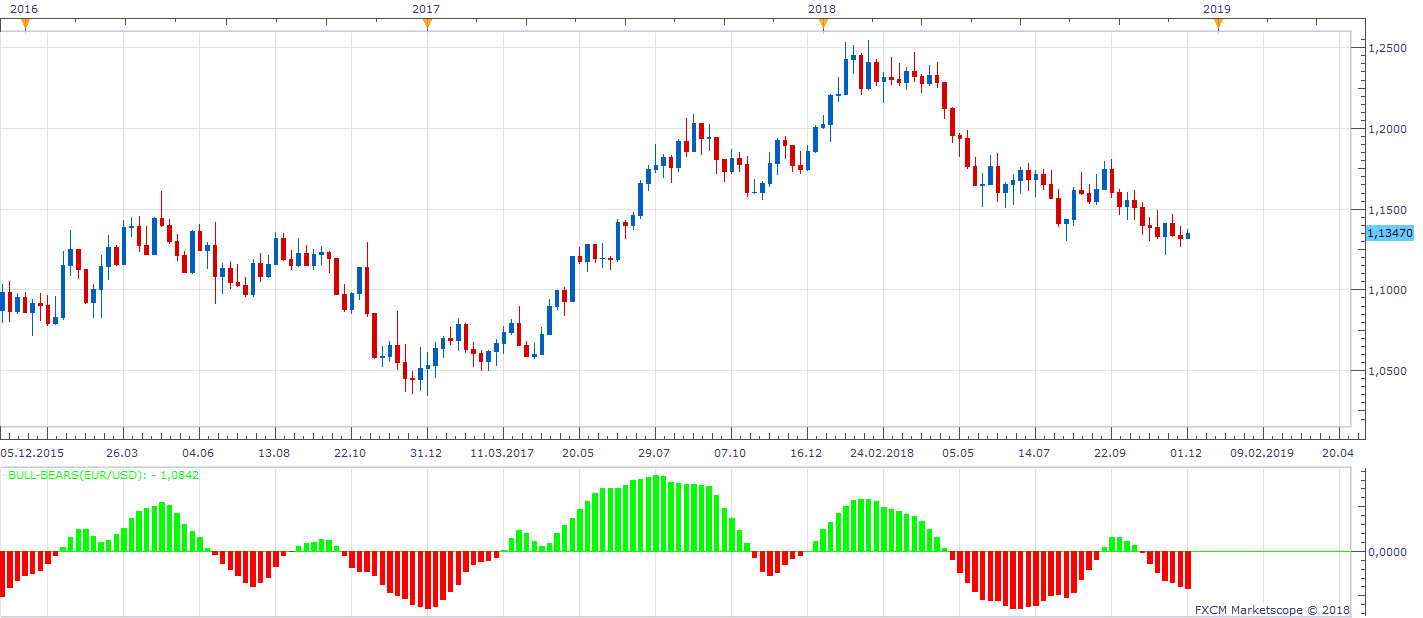The image size is (1423, 618).
Task: Click the 16.12 date label
Action: [x=806, y=453]
